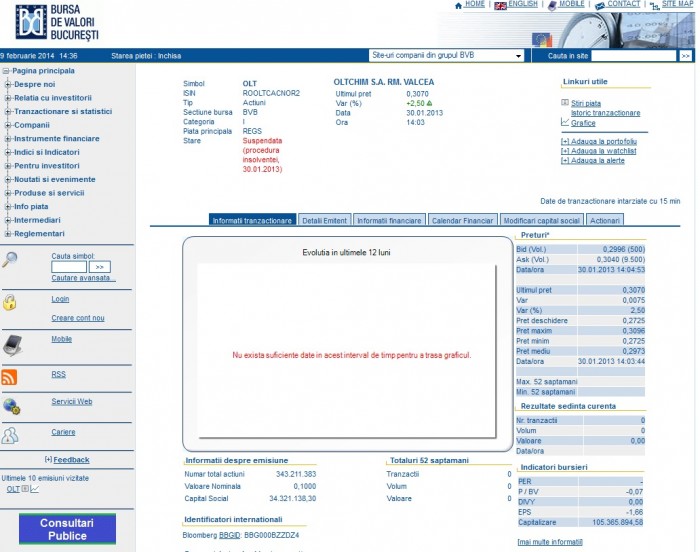
Task: Collapse the Pagina principala root node
Action: pos(6,71)
